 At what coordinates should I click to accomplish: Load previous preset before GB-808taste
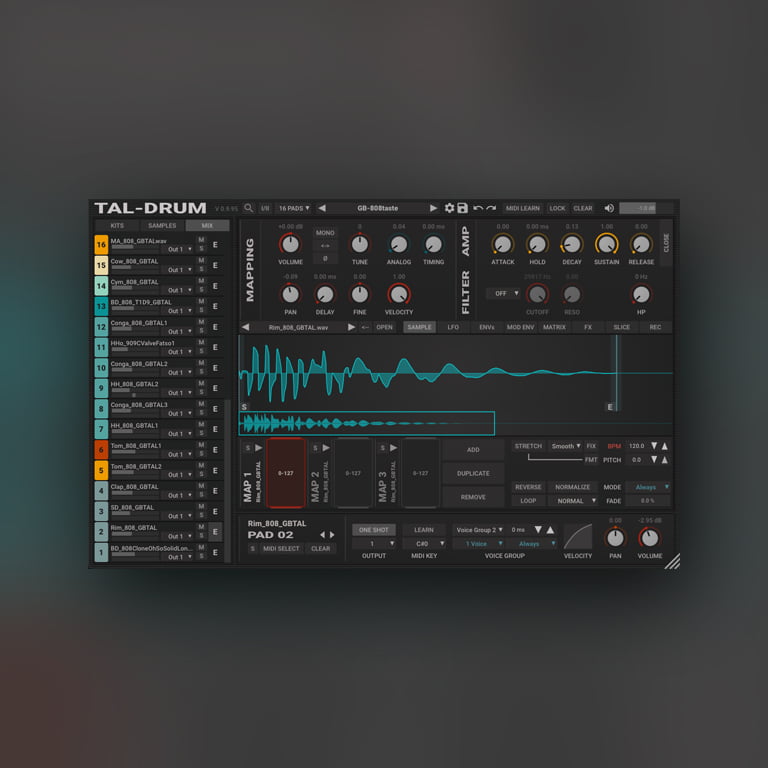[x=322, y=208]
